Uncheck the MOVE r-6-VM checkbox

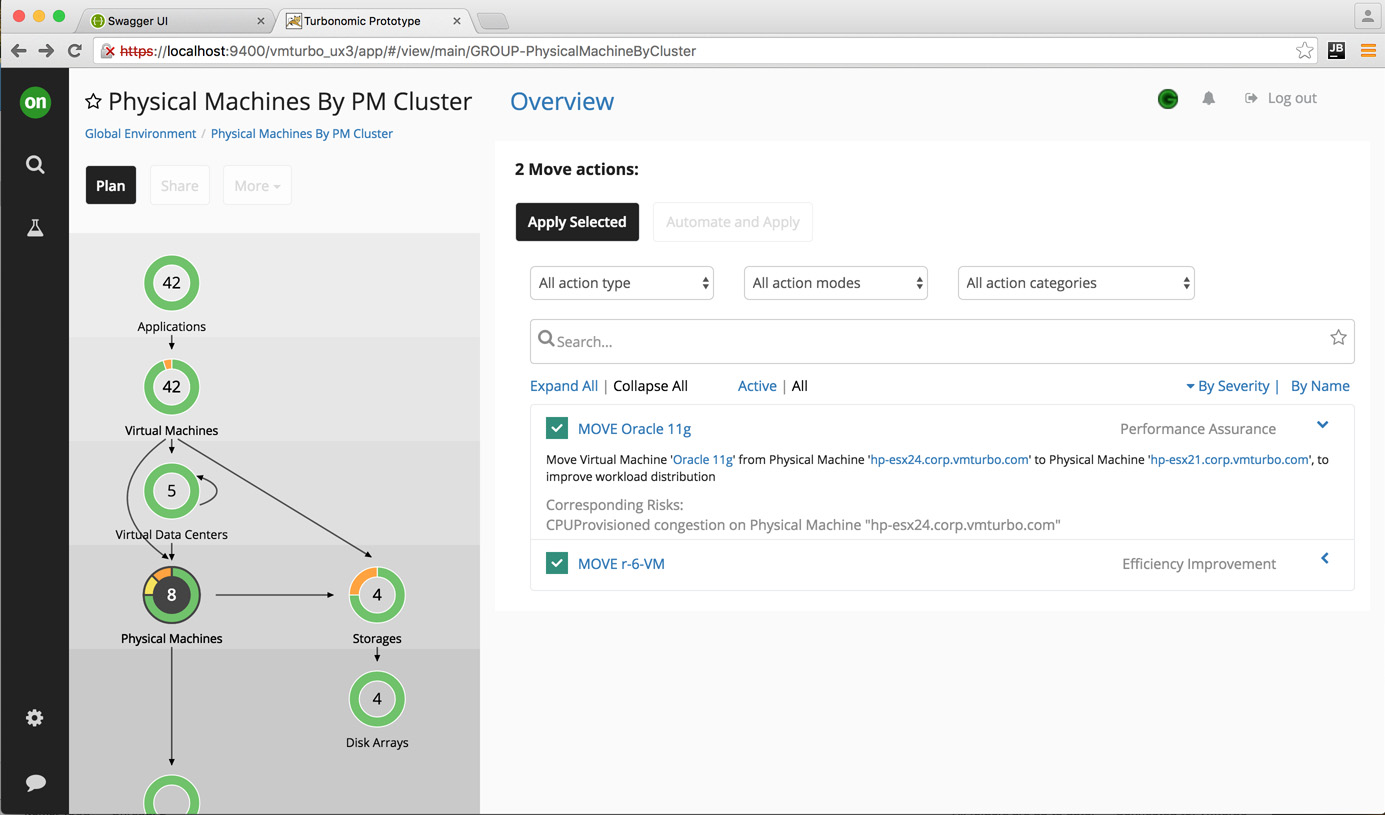click(x=557, y=563)
